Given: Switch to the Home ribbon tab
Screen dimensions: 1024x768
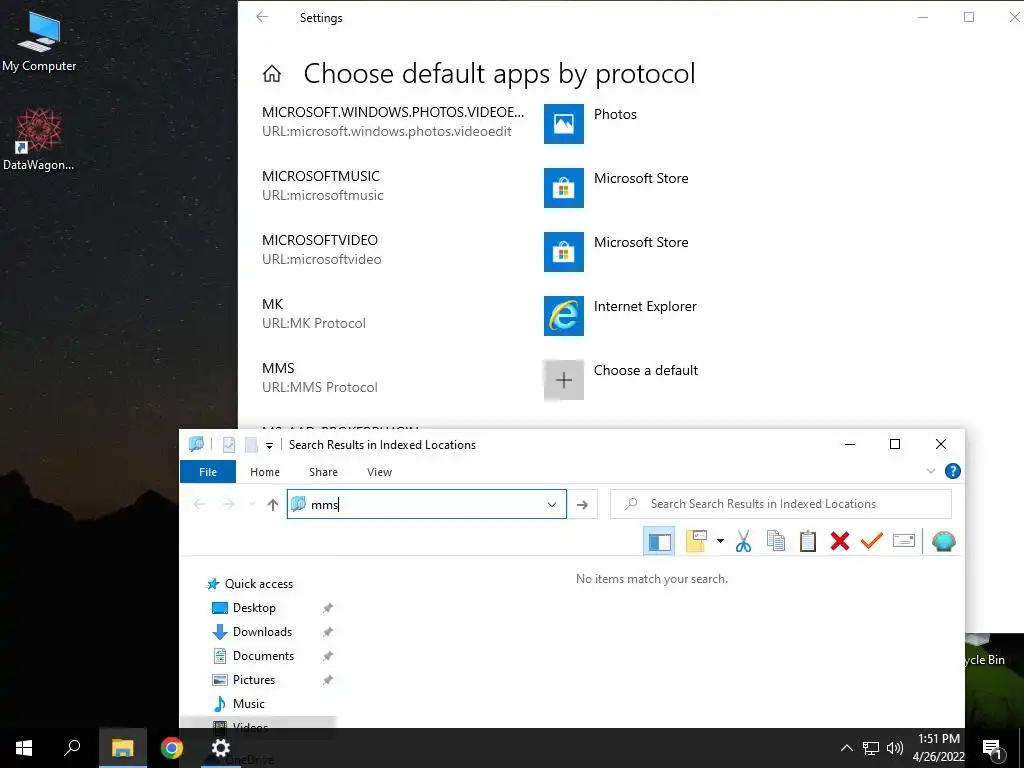Looking at the screenshot, I should (x=264, y=472).
